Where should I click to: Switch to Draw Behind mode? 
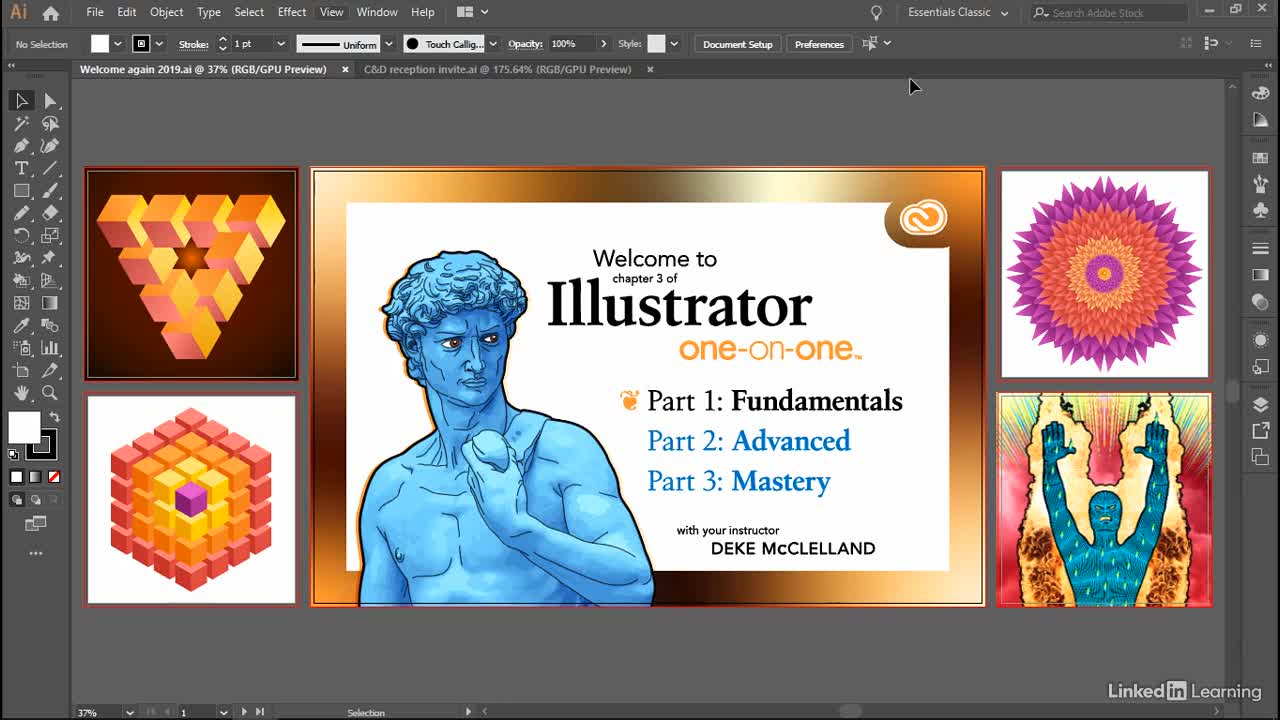[x=36, y=499]
